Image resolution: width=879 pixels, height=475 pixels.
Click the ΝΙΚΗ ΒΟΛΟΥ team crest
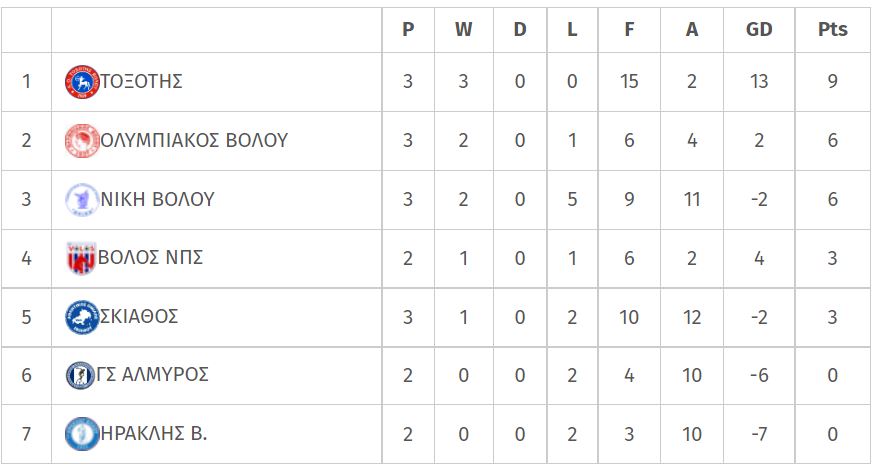tap(82, 200)
